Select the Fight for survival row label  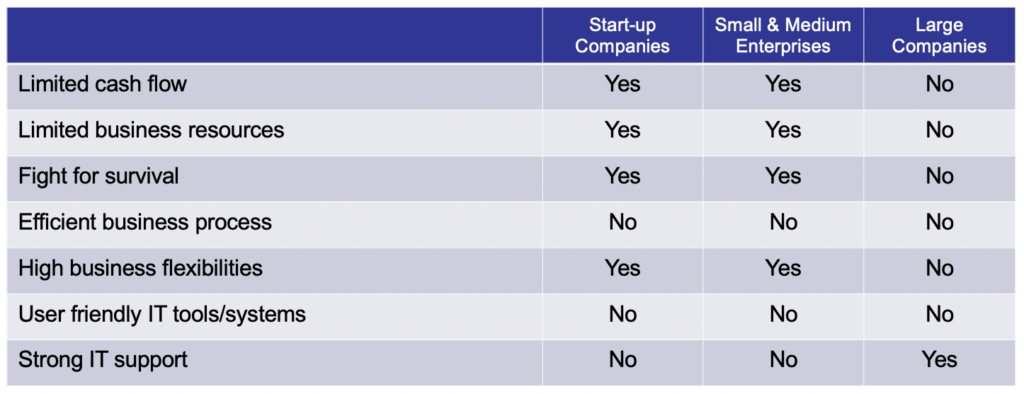pos(99,176)
